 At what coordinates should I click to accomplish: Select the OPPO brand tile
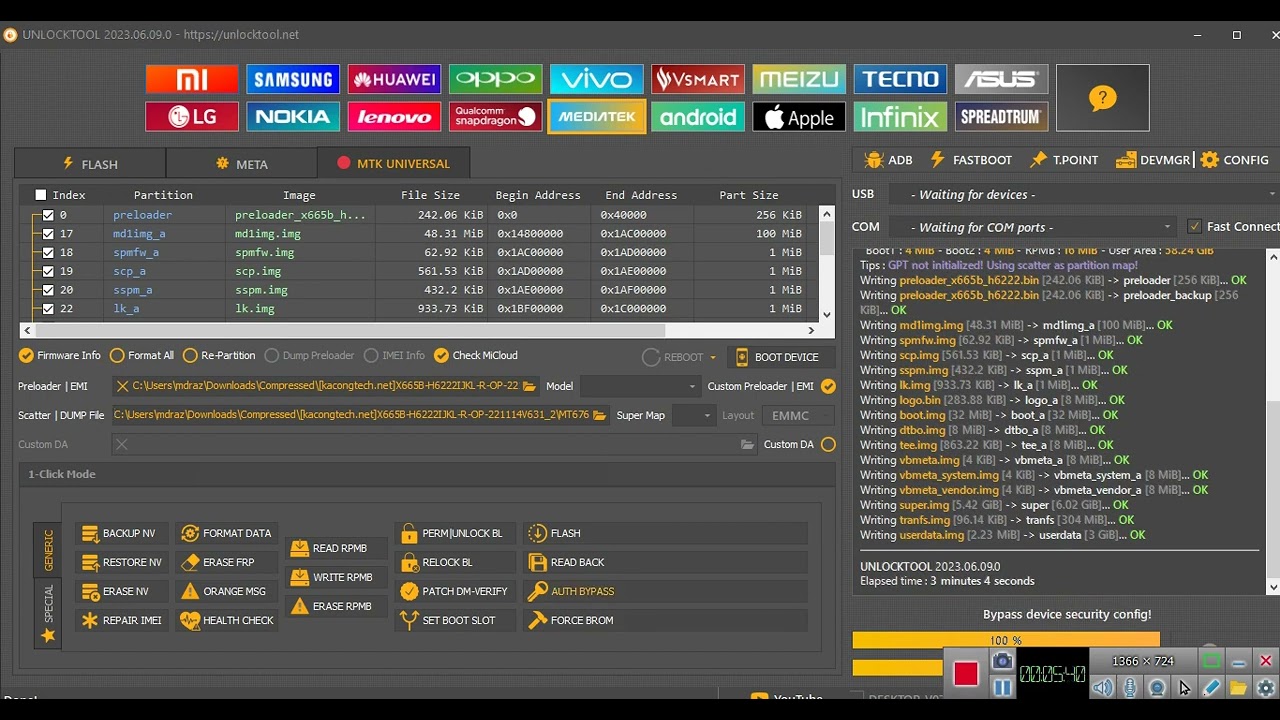pos(495,79)
